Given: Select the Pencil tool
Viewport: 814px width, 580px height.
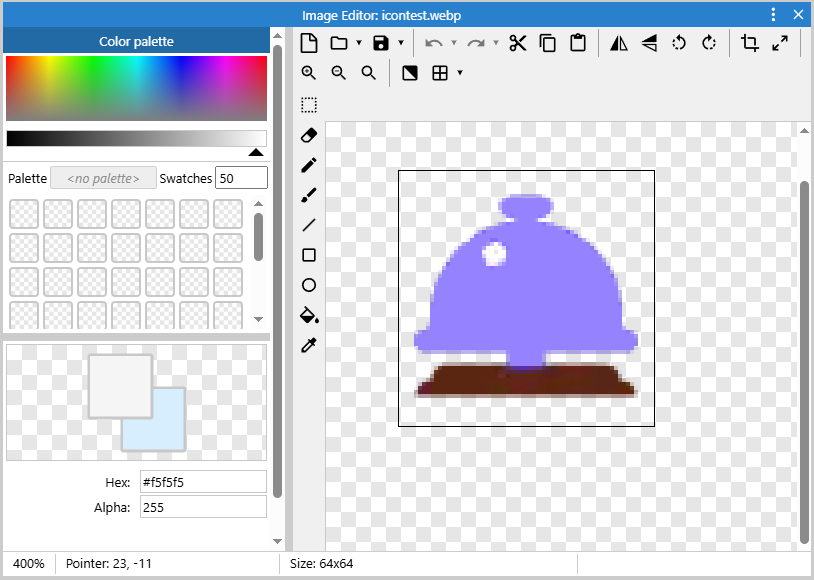Looking at the screenshot, I should [x=309, y=165].
